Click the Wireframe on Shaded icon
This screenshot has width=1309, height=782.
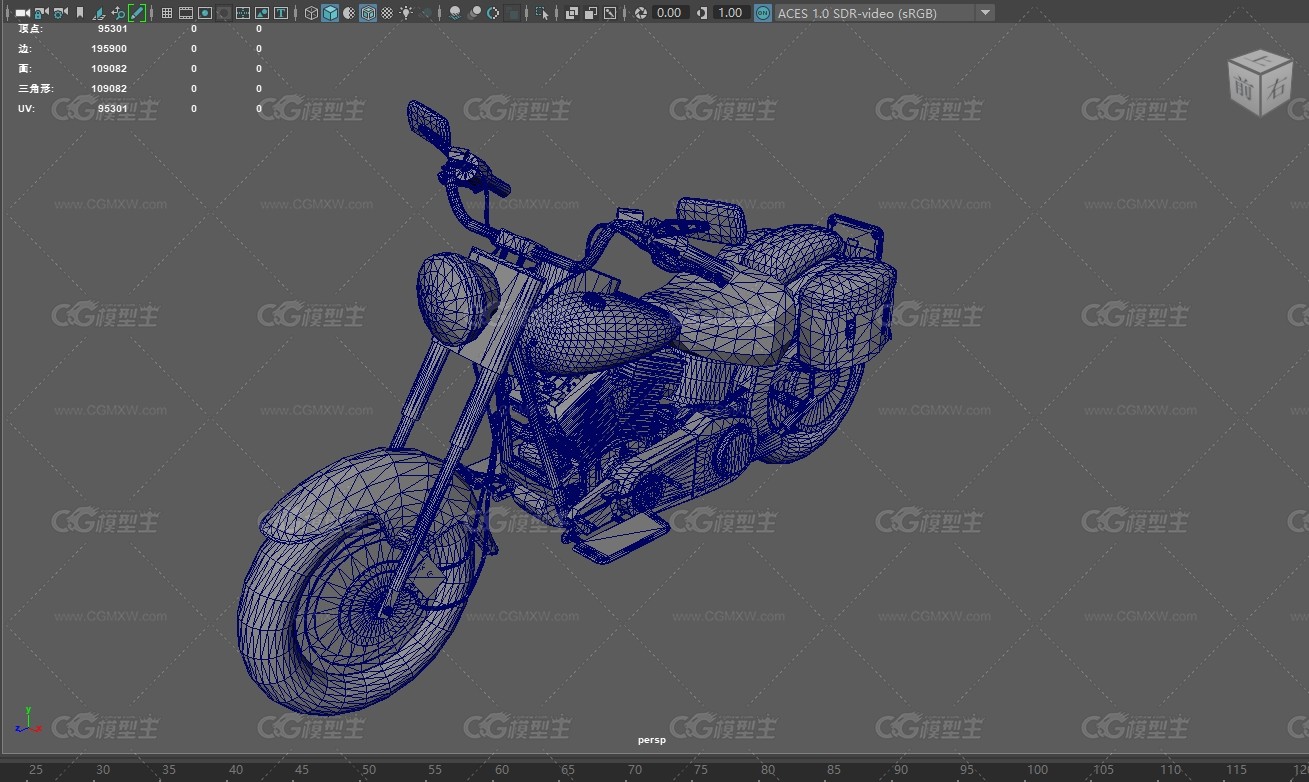(x=367, y=13)
